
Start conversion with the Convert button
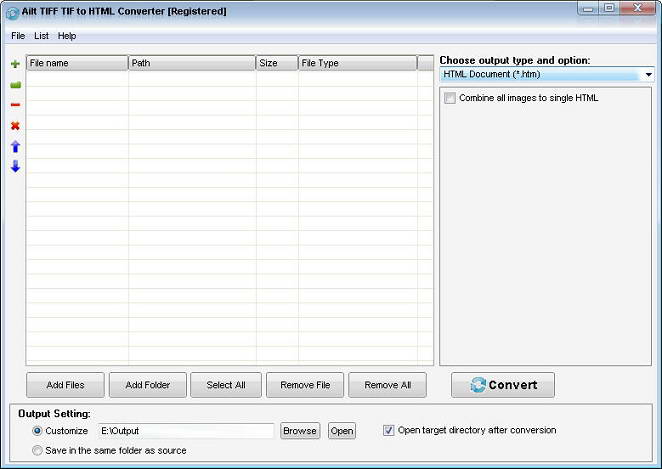pos(503,385)
